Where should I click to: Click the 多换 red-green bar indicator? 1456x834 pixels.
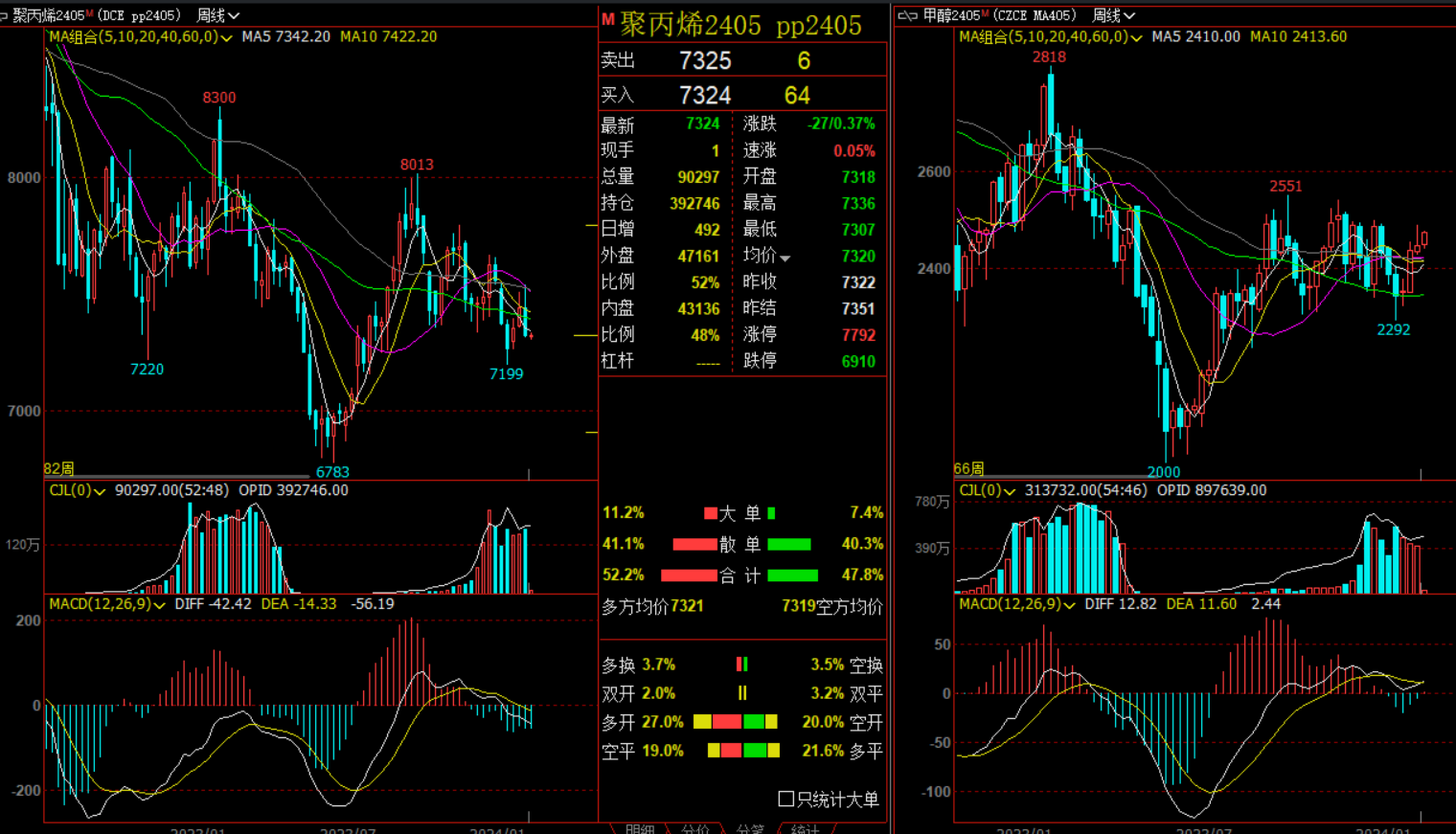click(x=741, y=665)
